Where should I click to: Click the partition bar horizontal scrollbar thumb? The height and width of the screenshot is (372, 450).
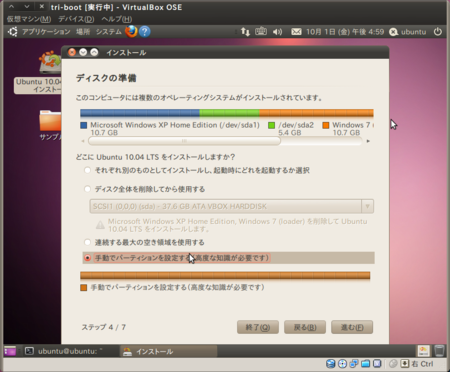pos(184,141)
